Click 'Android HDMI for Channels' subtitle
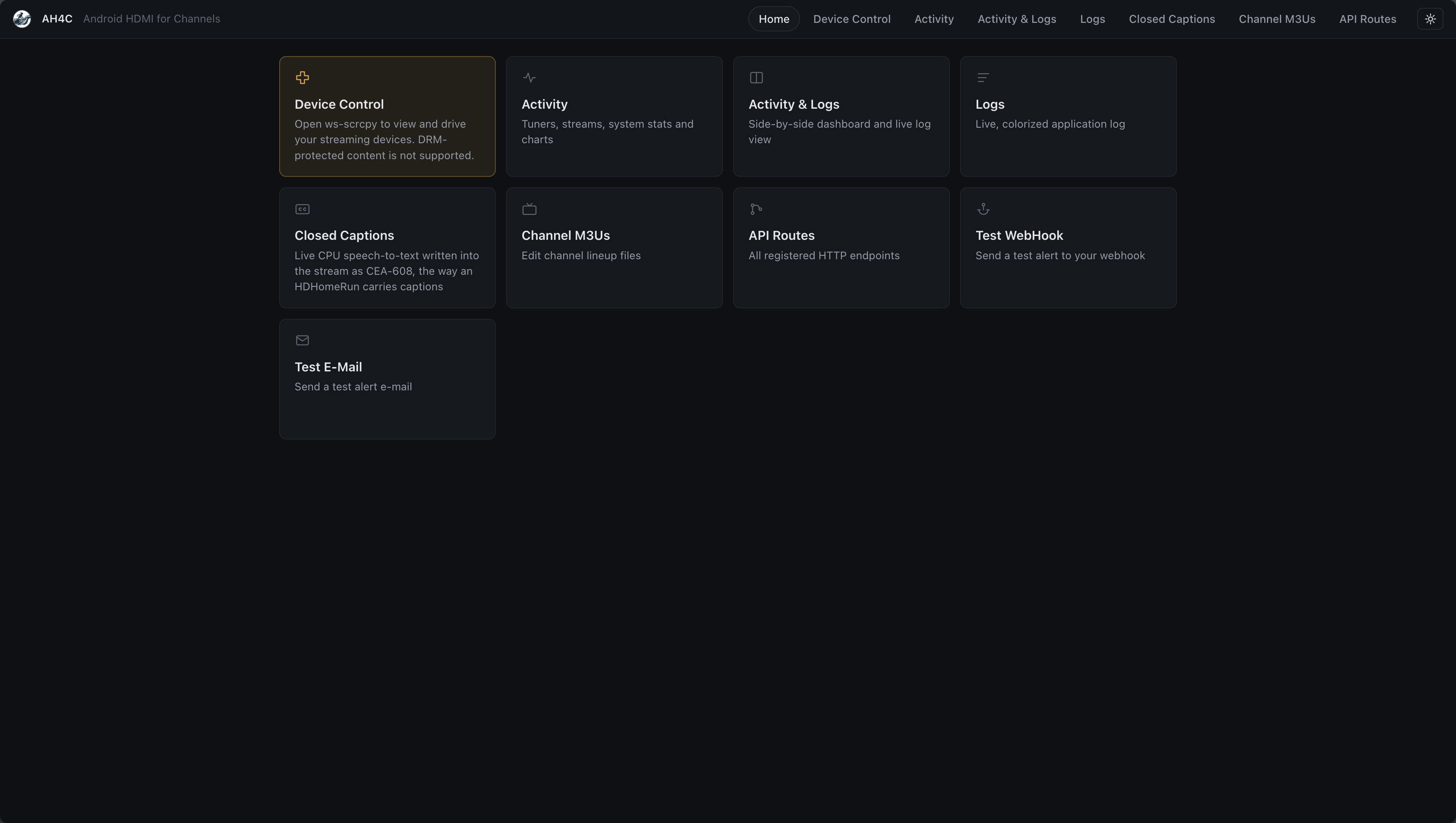1456x823 pixels. point(151,19)
